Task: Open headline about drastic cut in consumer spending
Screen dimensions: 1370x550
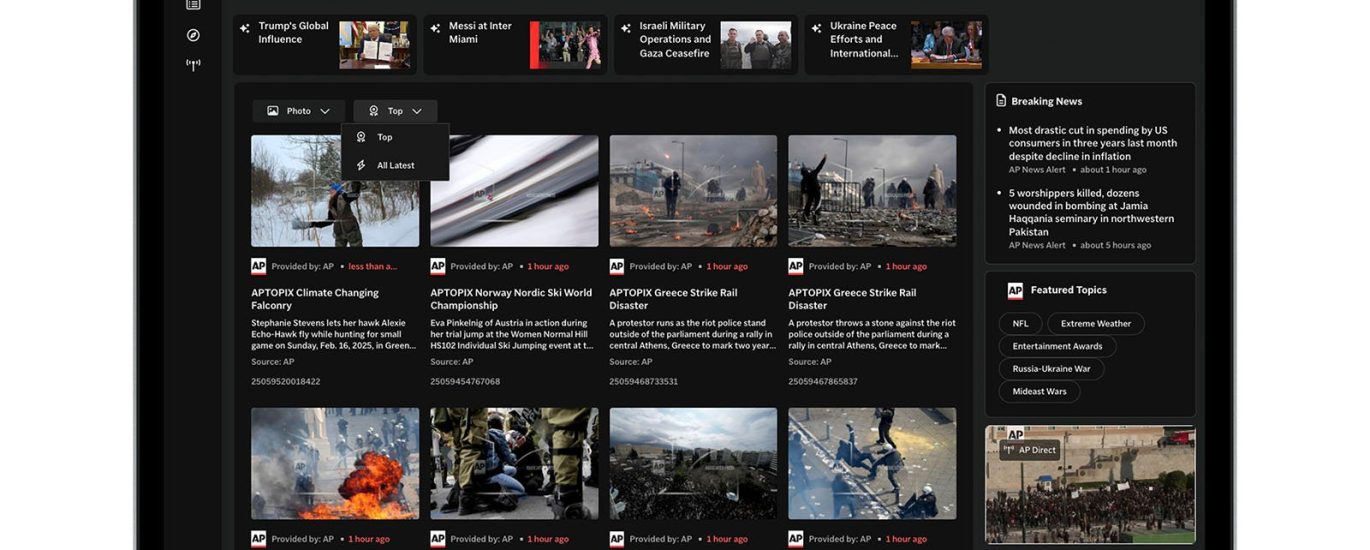Action: [1092, 143]
